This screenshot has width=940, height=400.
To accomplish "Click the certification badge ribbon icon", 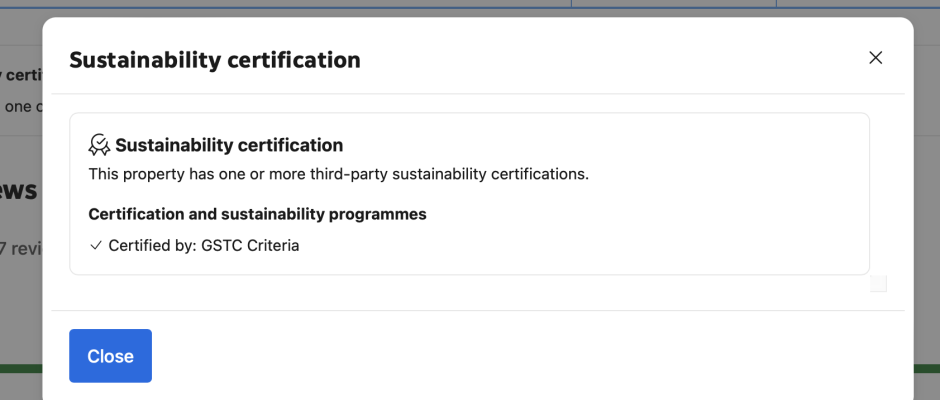I will click(99, 145).
